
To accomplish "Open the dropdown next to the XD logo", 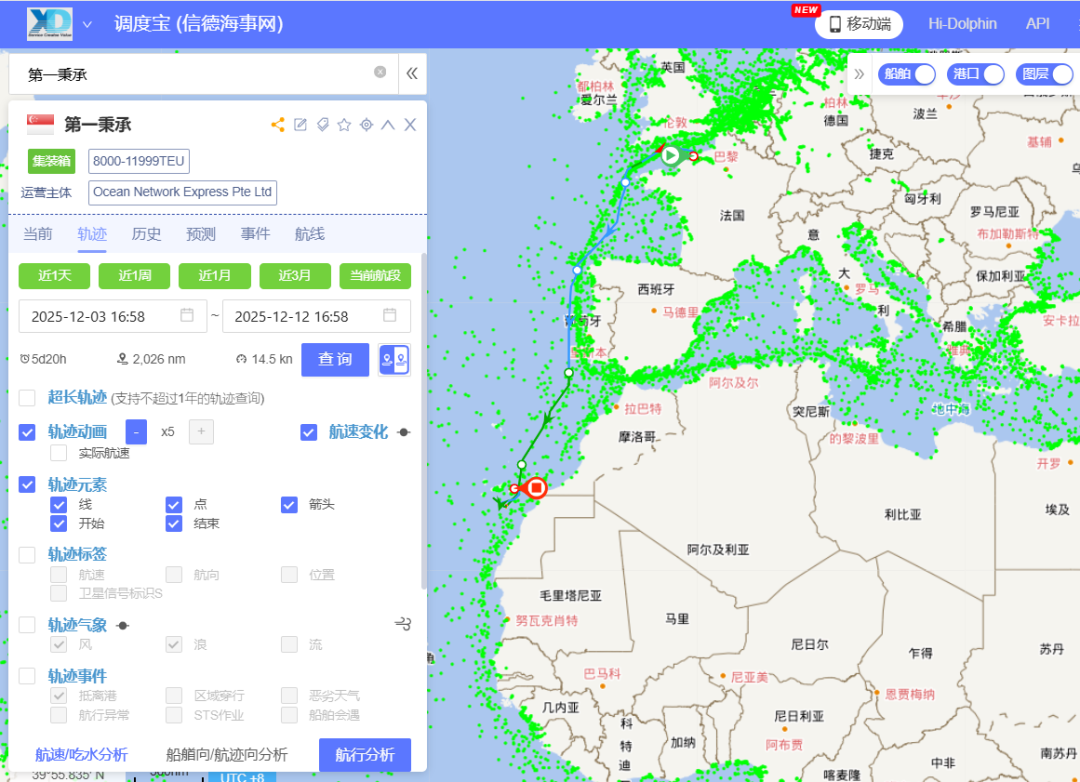I will 87,24.
